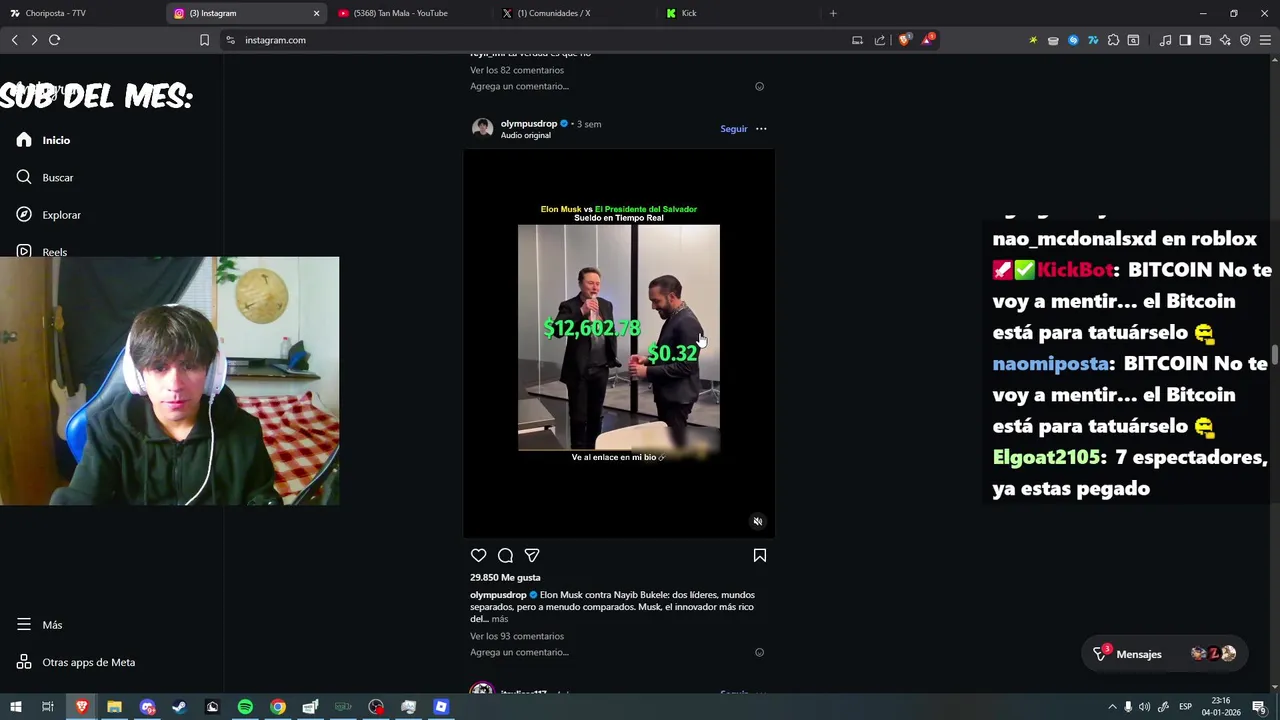Open File Explorer from the taskbar
The width and height of the screenshot is (1280, 720).
pyautogui.click(x=114, y=707)
